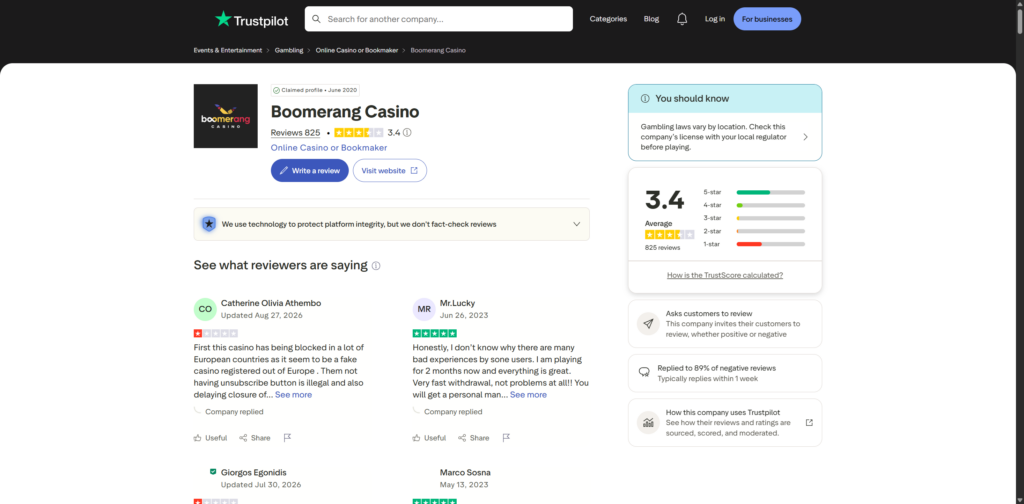Click the MR avatar of Mr.Lucky
Viewport: 1024px width, 504px height.
click(x=424, y=309)
